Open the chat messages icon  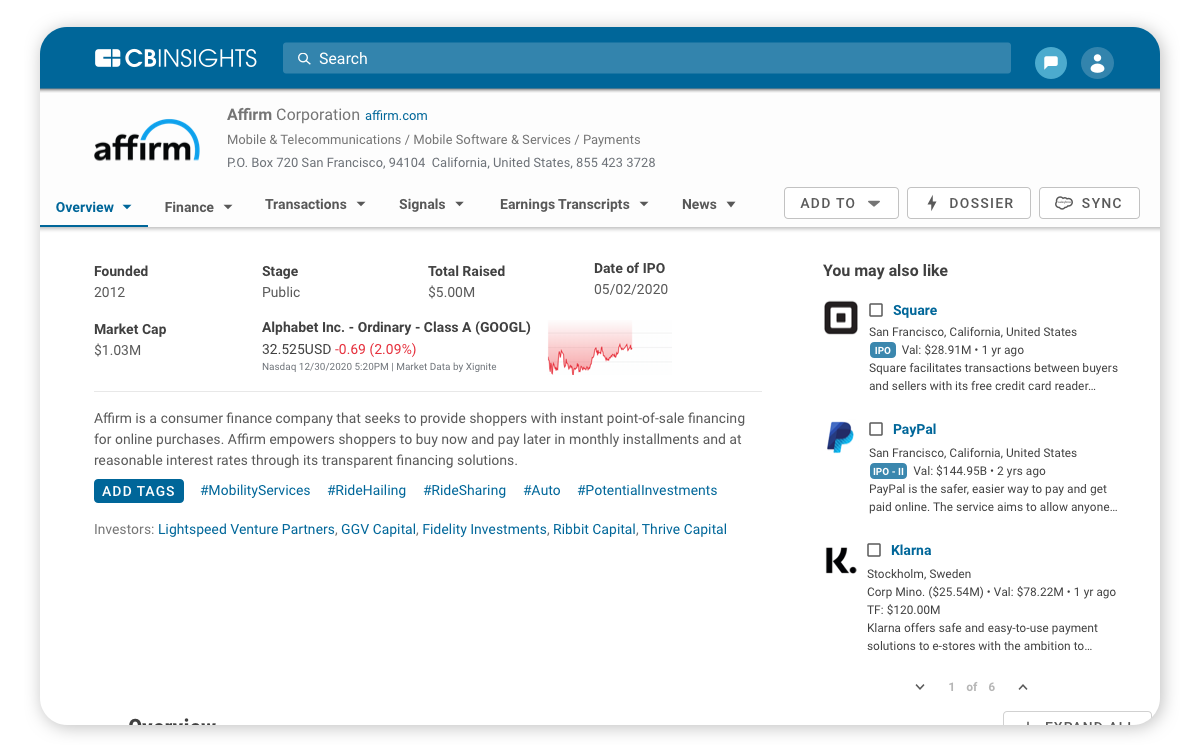pos(1051,63)
